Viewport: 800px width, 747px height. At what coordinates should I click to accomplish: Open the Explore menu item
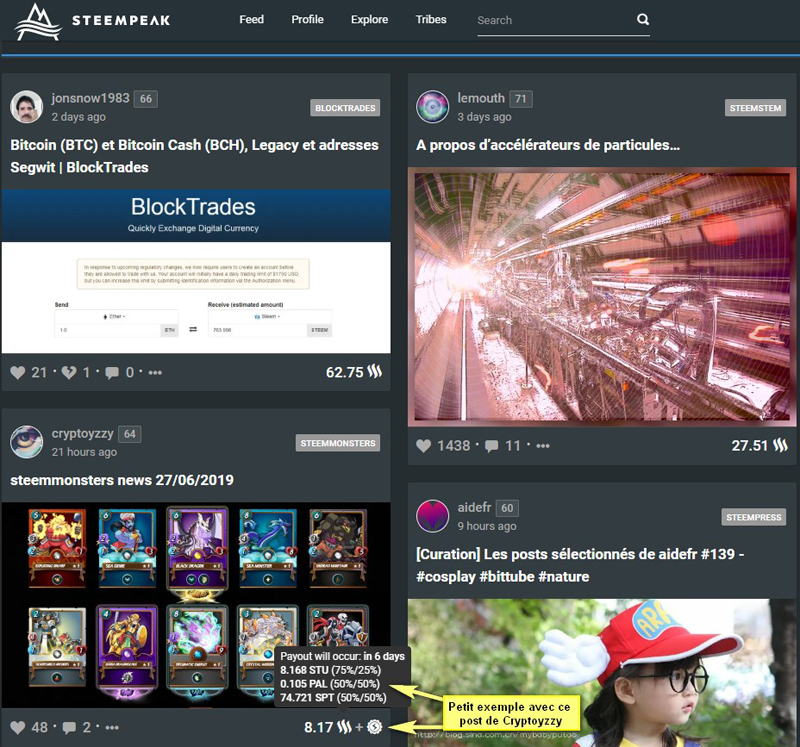point(369,19)
